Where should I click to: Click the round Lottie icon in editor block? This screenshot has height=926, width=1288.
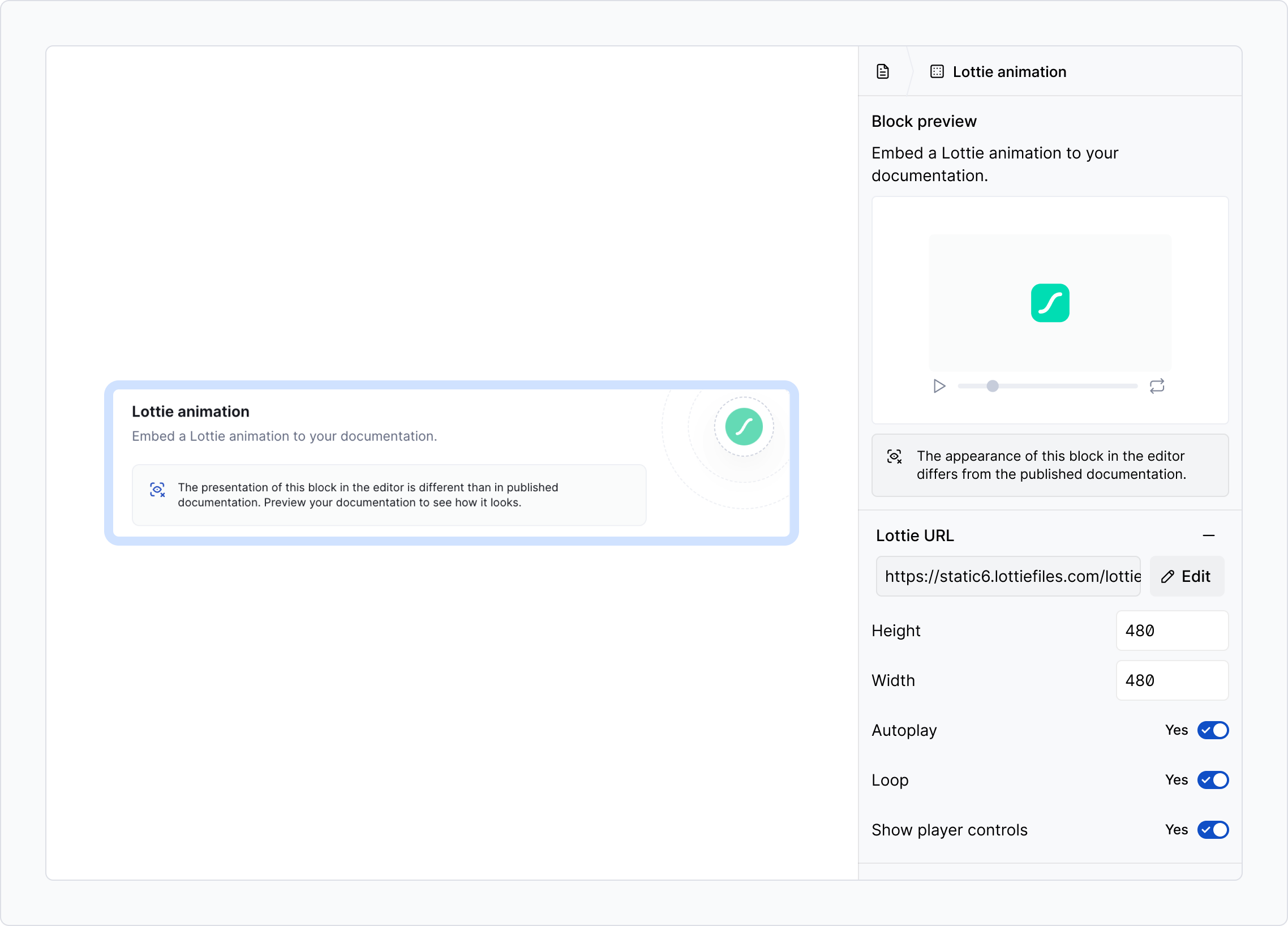point(744,427)
